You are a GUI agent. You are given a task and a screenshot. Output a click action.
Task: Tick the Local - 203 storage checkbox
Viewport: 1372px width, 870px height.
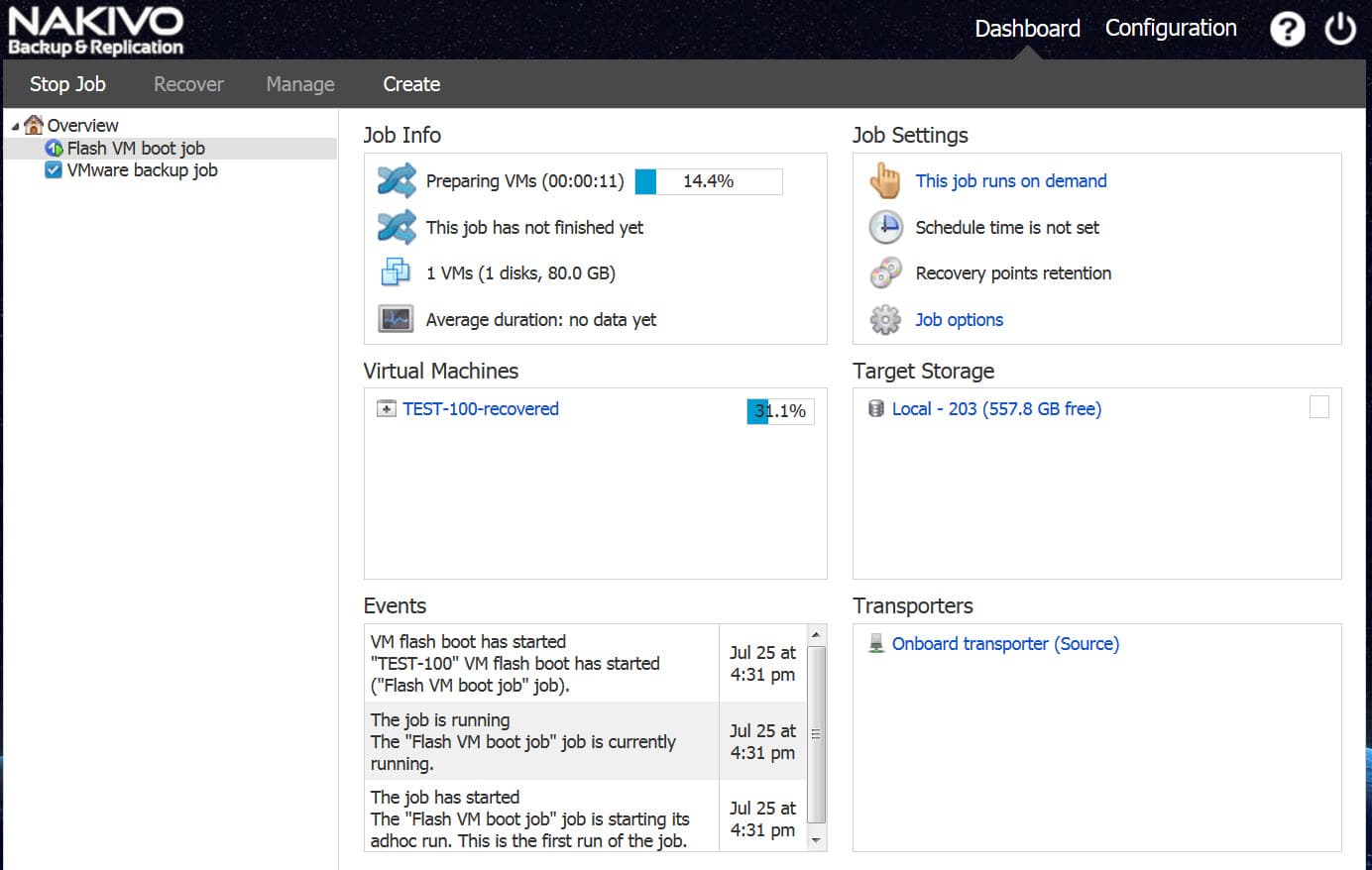click(1319, 407)
